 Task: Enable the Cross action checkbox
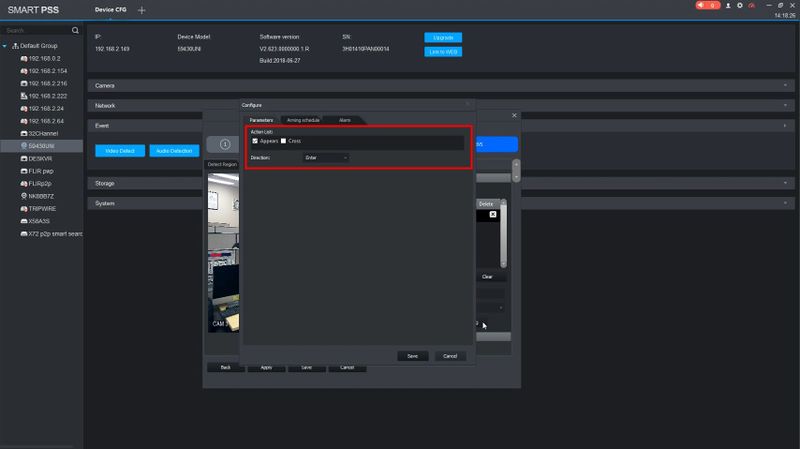pos(283,141)
